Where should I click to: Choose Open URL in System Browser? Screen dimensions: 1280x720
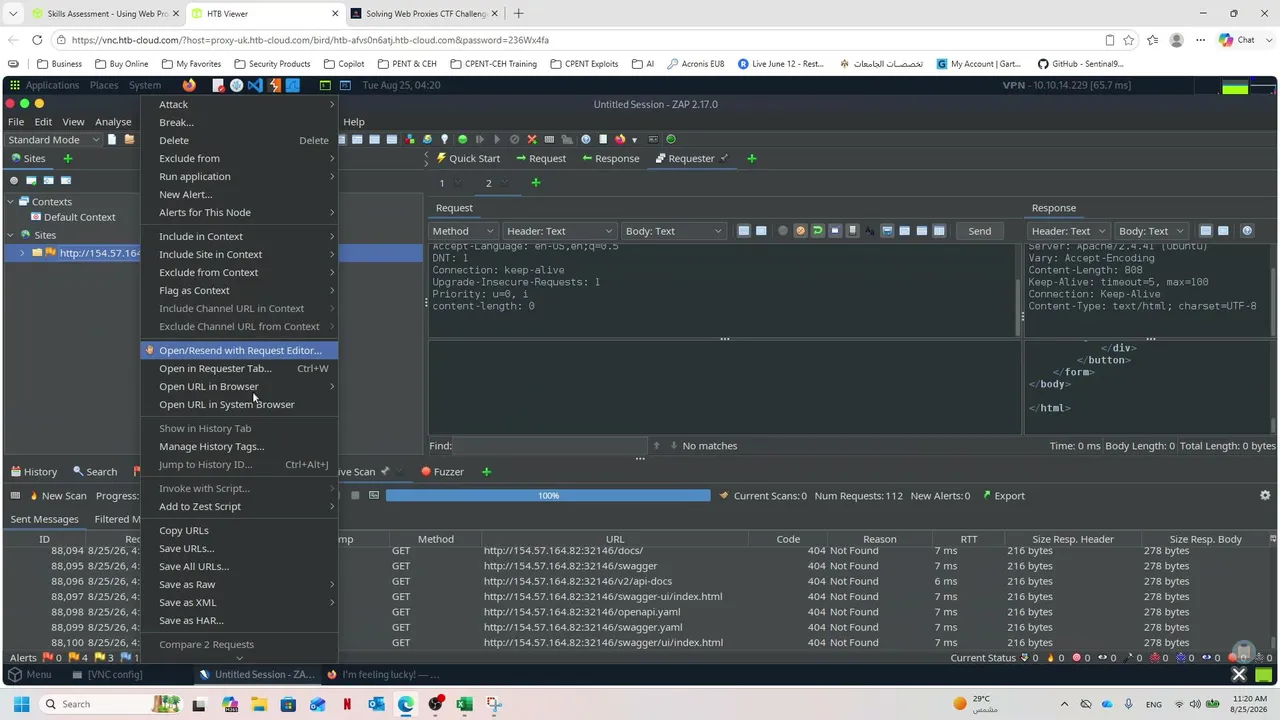pos(239,404)
